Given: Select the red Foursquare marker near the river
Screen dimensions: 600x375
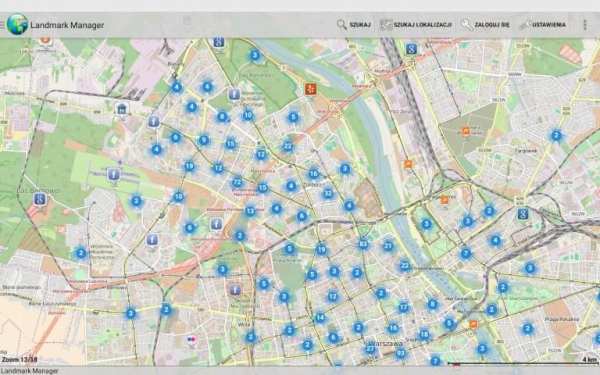Looking at the screenshot, I should point(310,89).
